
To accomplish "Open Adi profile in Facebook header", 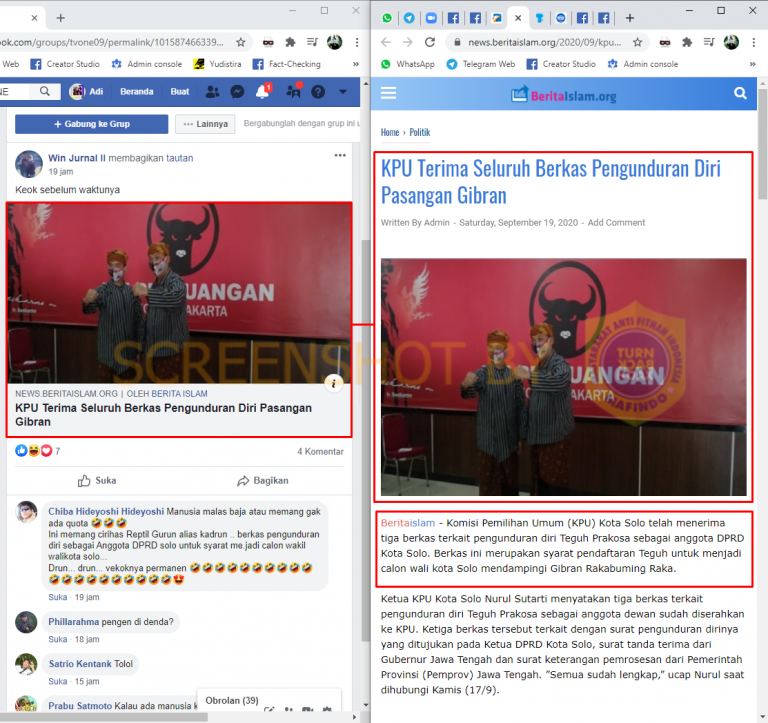I will click(x=86, y=92).
